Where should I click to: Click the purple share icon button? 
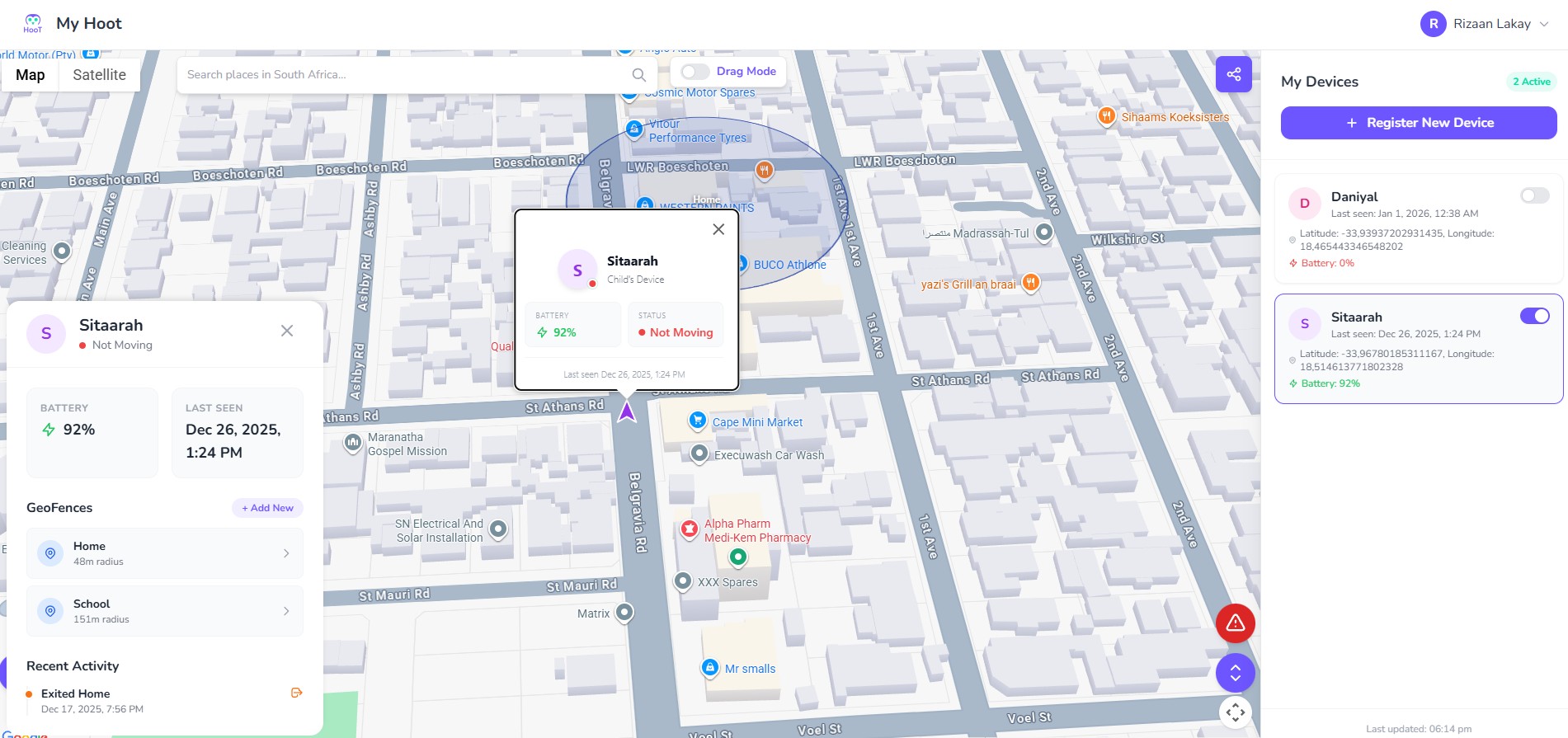tap(1233, 74)
